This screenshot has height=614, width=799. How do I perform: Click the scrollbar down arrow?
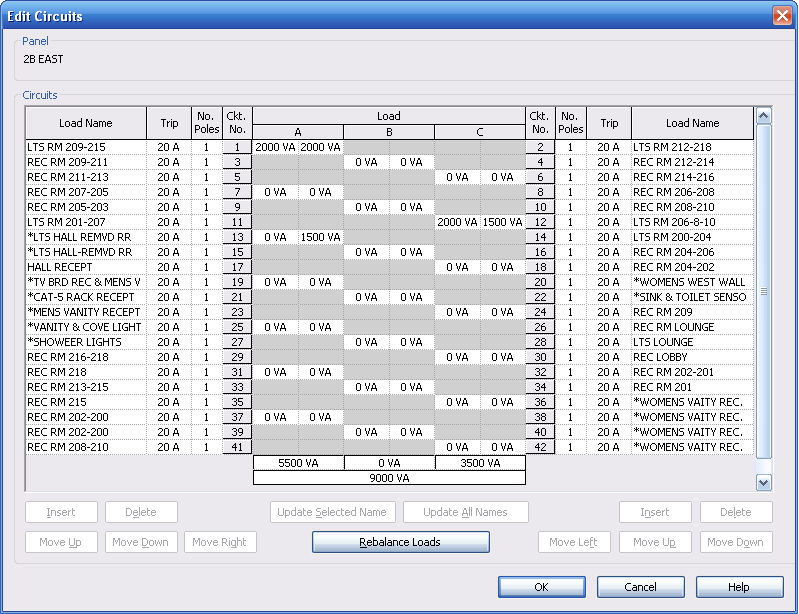coord(763,483)
